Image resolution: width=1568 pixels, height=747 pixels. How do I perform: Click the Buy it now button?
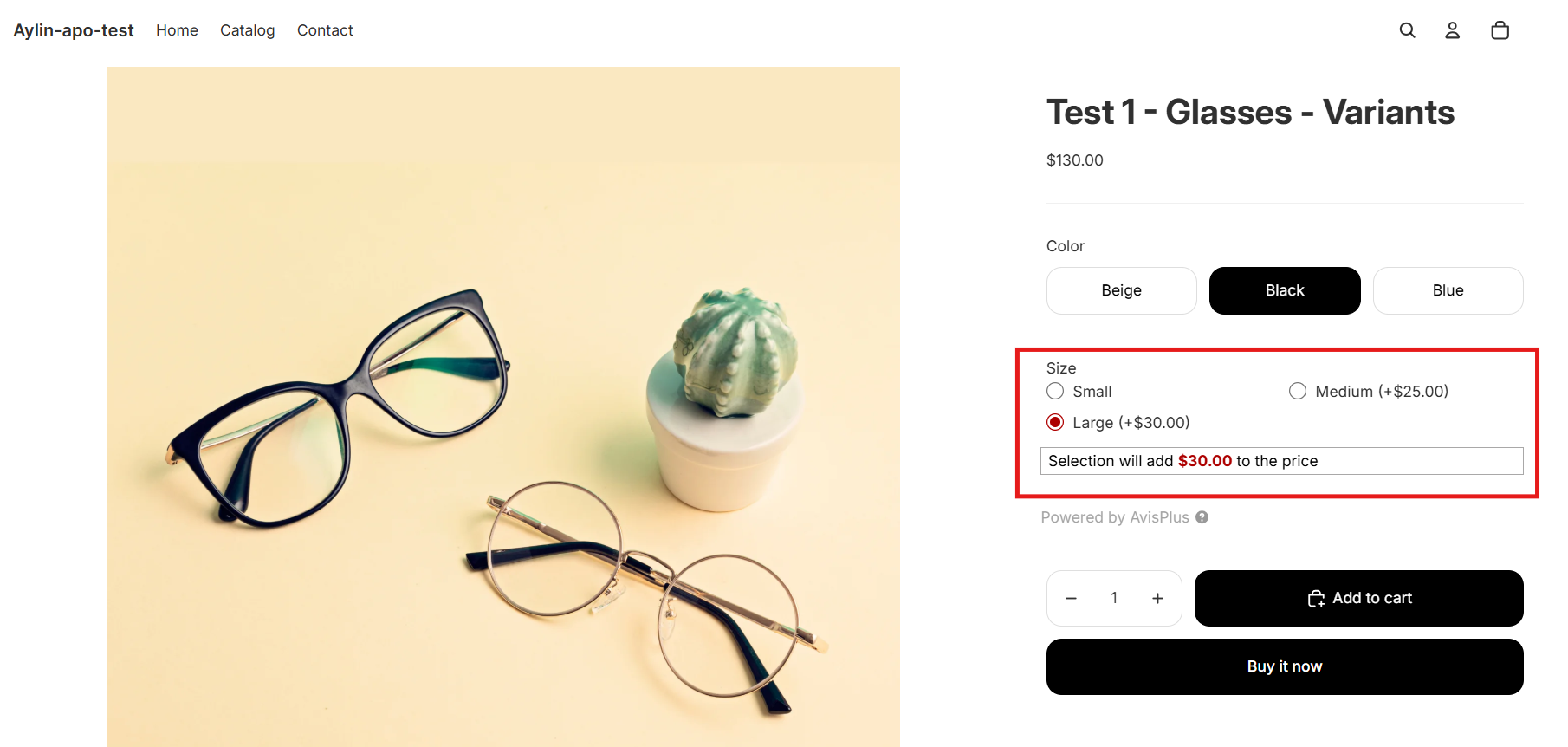pos(1285,666)
